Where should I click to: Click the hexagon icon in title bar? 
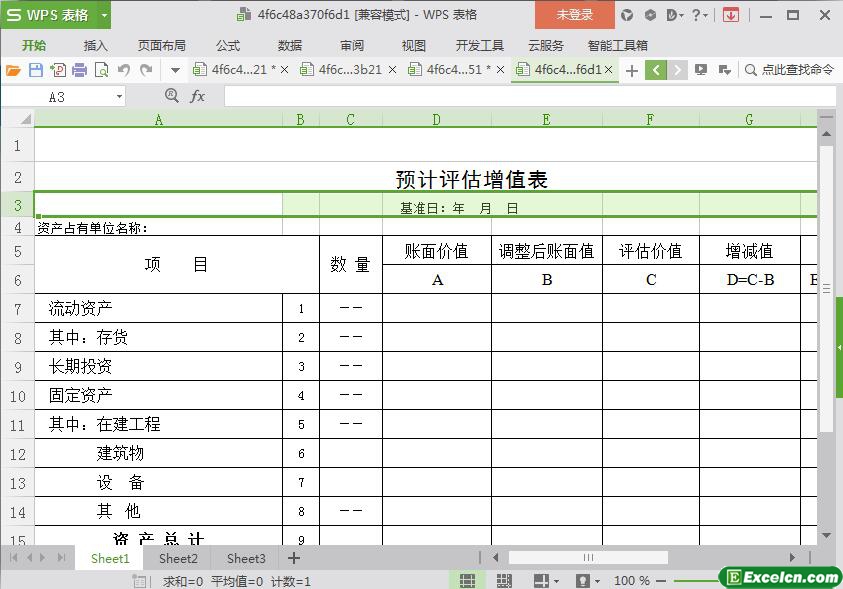[650, 15]
